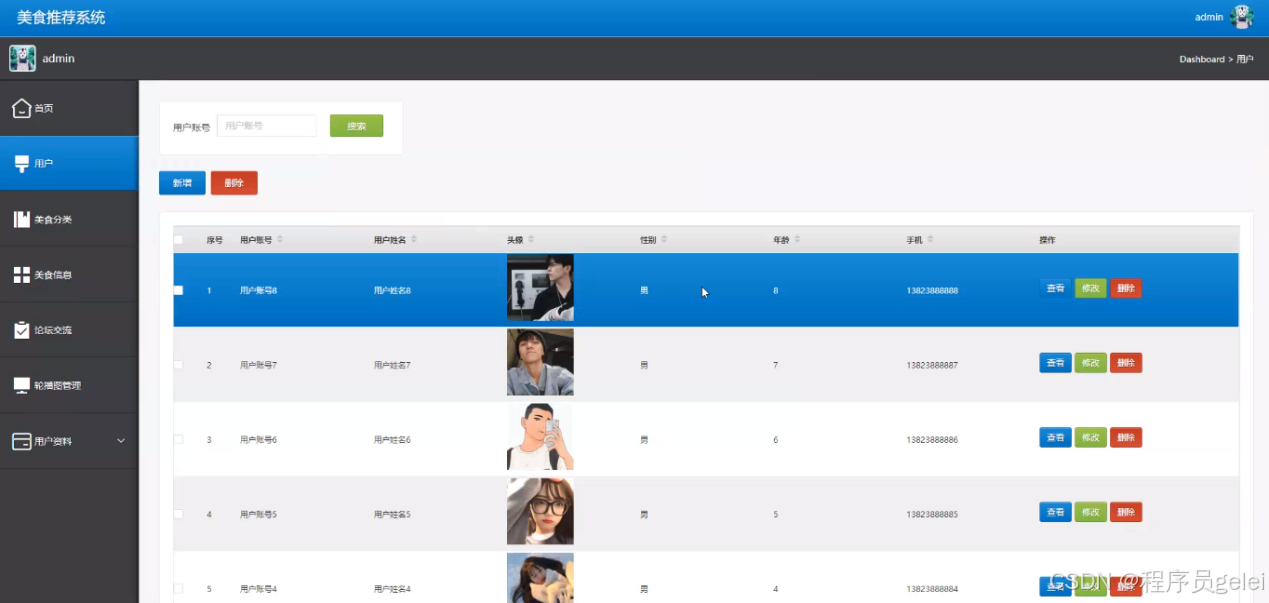1269x603 pixels.
Task: Sort the table by 头像 column
Action: coord(531,240)
